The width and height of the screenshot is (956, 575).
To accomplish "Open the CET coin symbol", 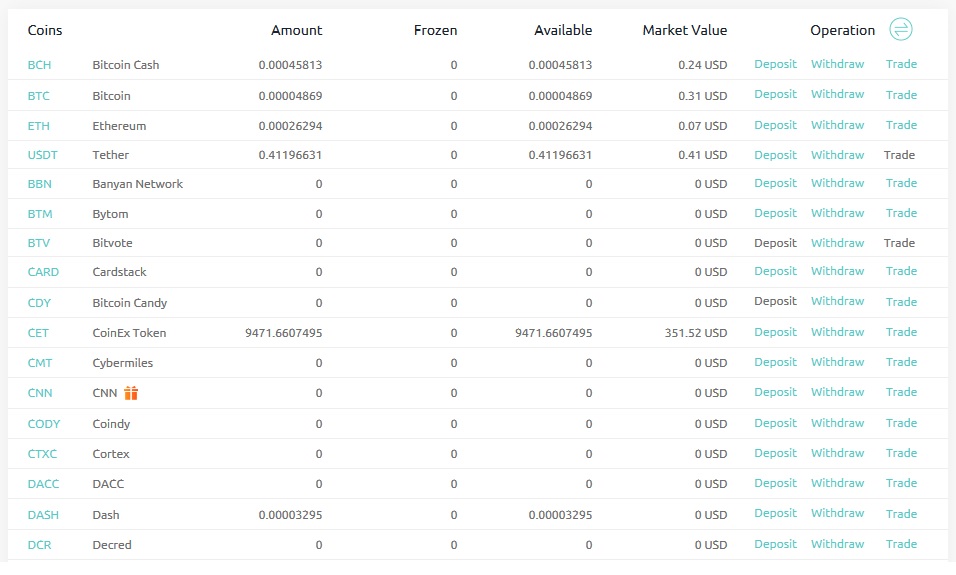I will tap(38, 333).
